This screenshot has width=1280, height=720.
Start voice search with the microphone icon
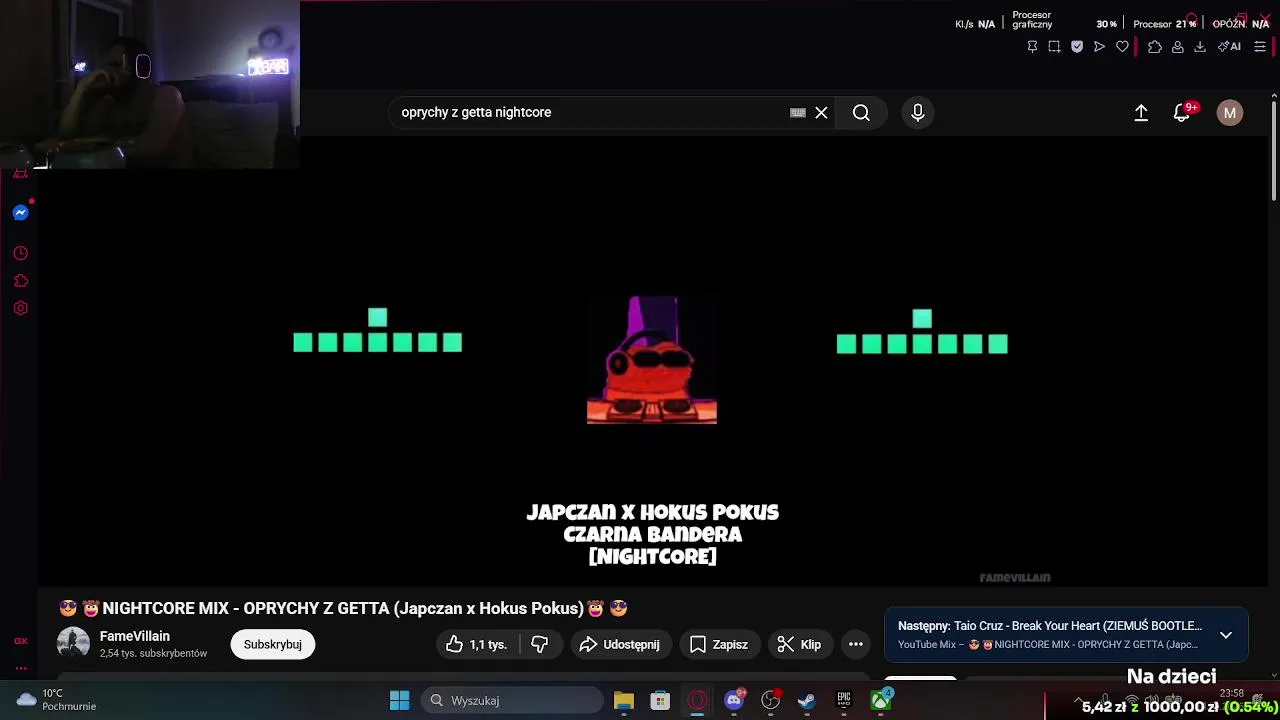918,113
